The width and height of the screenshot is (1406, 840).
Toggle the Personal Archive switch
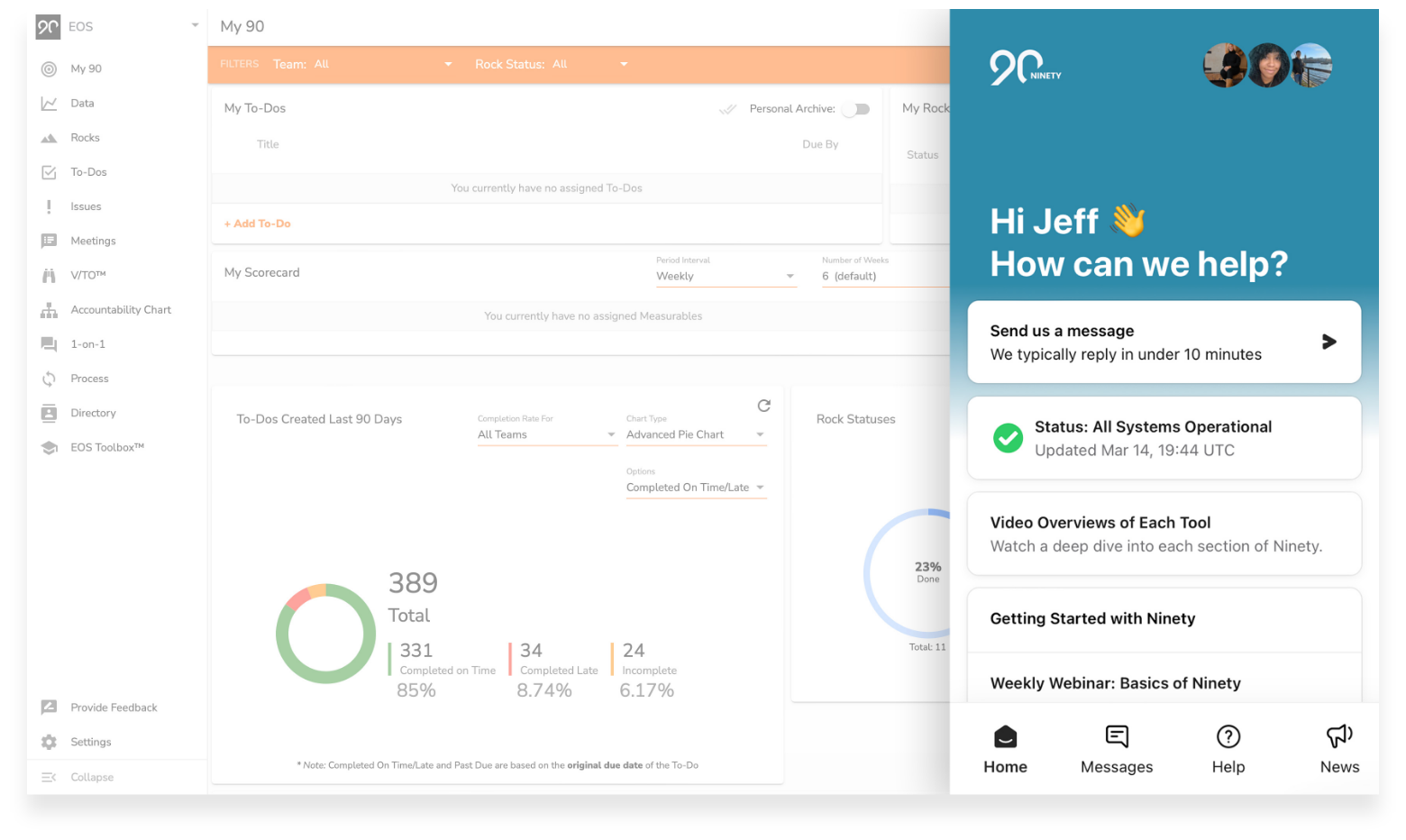click(x=856, y=109)
